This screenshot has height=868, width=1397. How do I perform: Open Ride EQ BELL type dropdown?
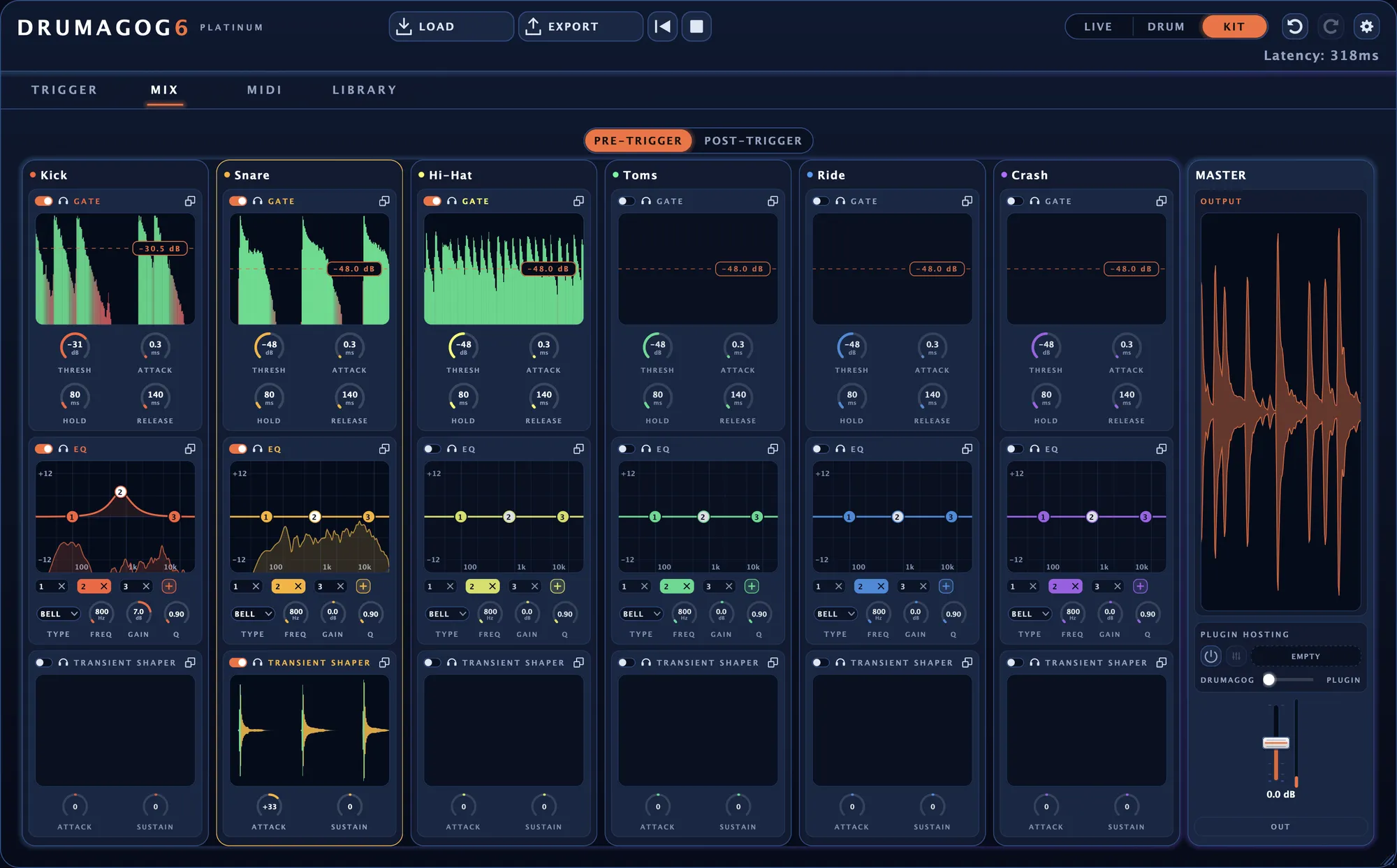click(x=835, y=615)
